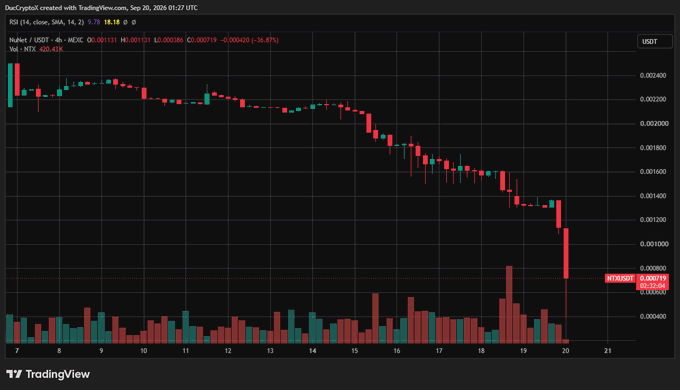Click date label 21 on time axis

tap(608, 351)
